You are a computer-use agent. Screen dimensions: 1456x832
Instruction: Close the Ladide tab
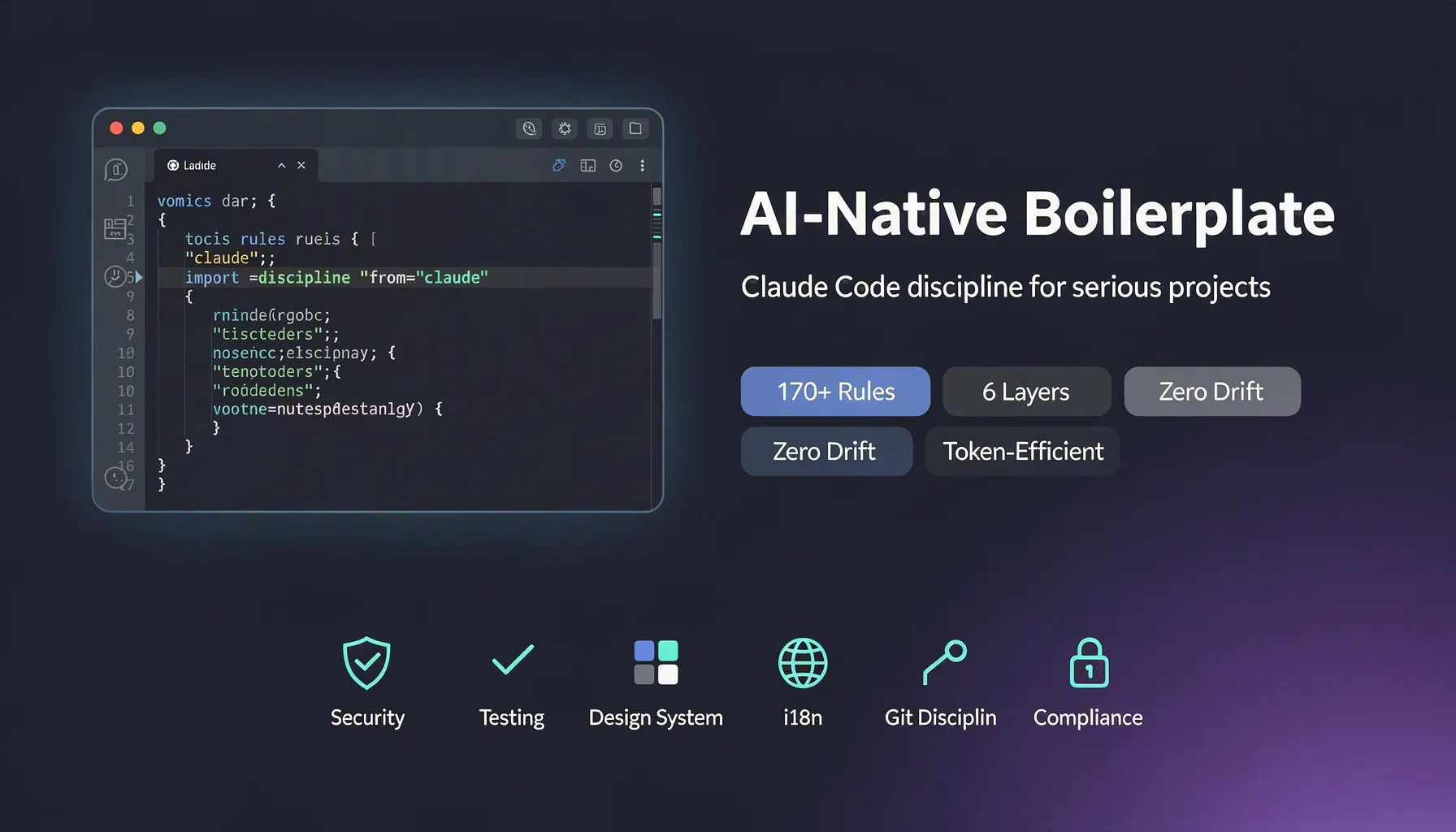tap(301, 166)
